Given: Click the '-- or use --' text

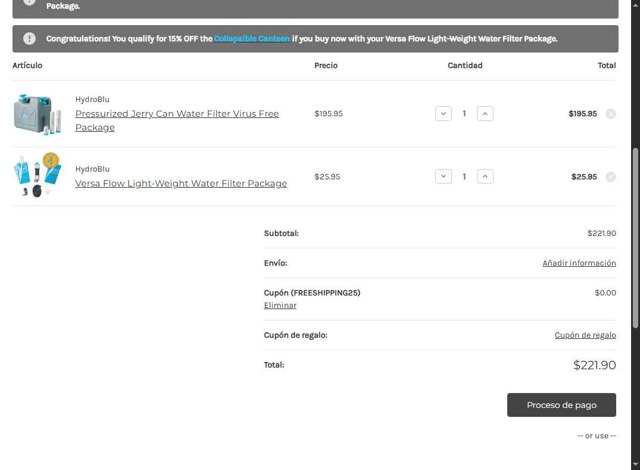Looking at the screenshot, I should click(596, 436).
